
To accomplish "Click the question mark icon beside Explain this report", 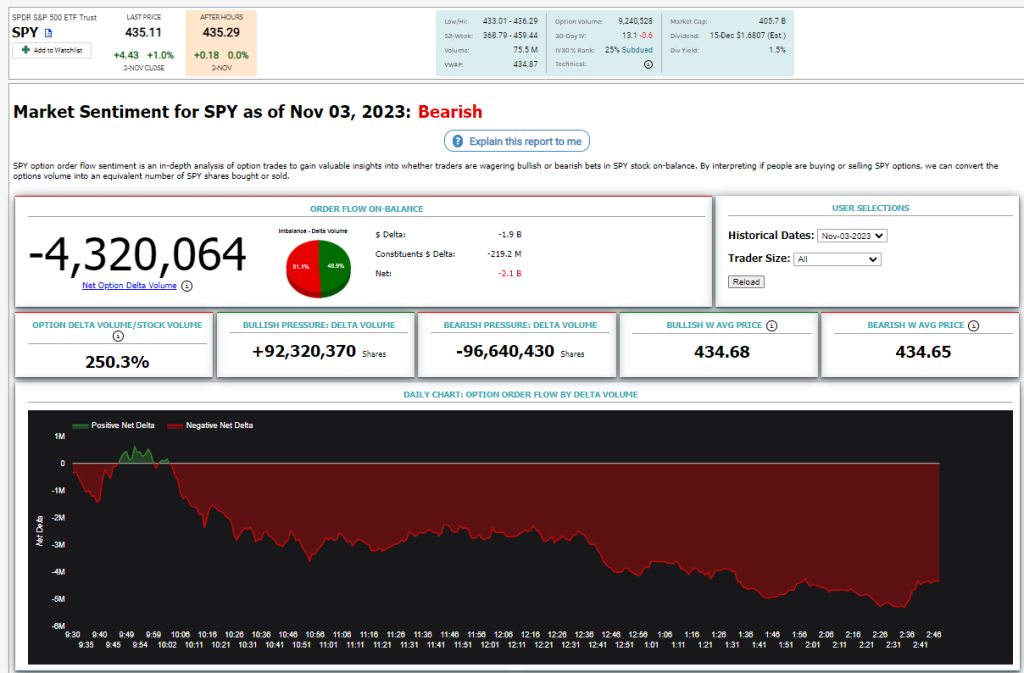I will (x=458, y=141).
